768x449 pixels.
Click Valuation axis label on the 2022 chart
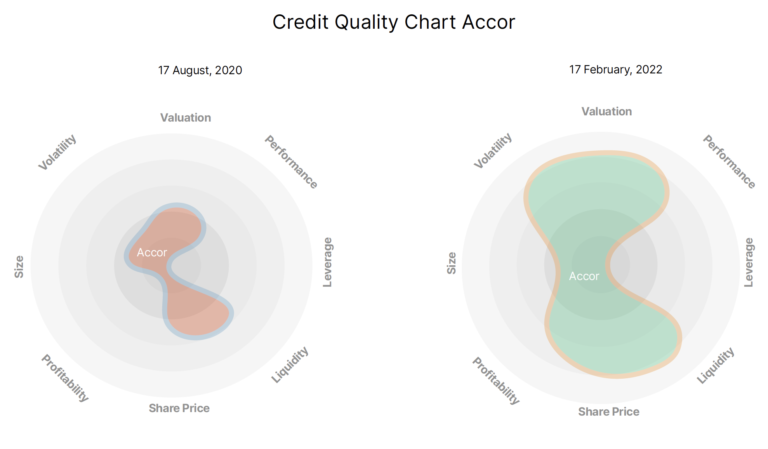coord(606,112)
